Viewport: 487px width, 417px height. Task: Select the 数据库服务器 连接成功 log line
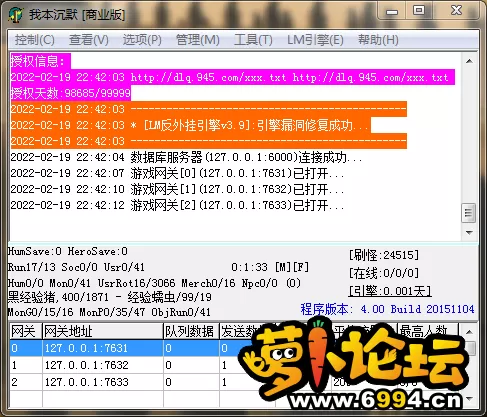tap(186, 157)
